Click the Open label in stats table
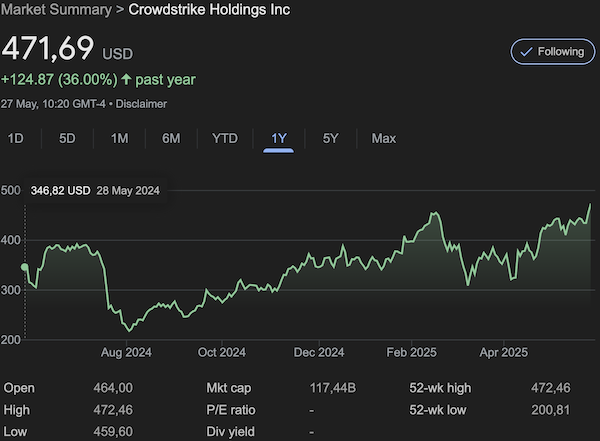 point(19,388)
